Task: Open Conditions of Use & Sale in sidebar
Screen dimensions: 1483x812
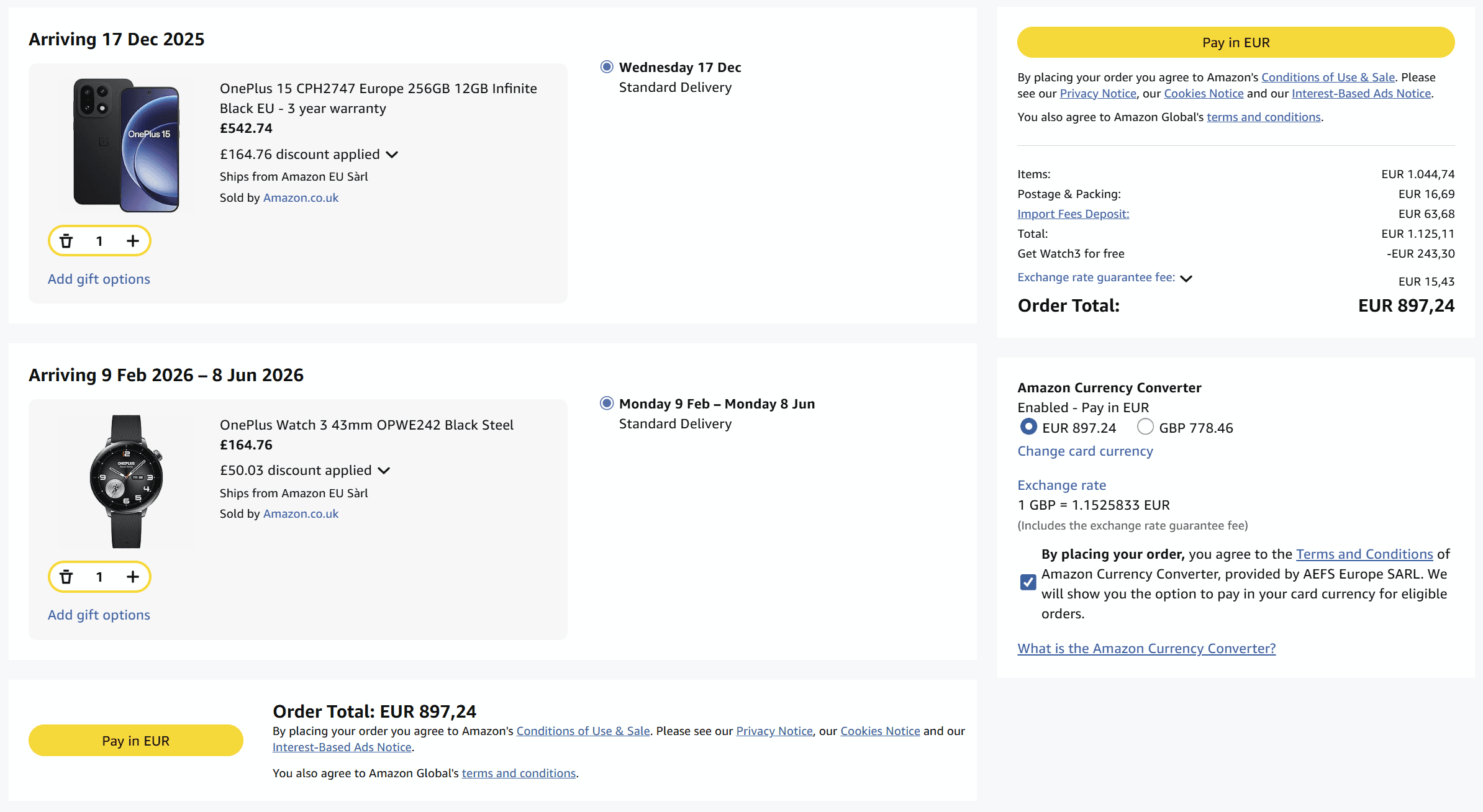Action: pos(1328,78)
